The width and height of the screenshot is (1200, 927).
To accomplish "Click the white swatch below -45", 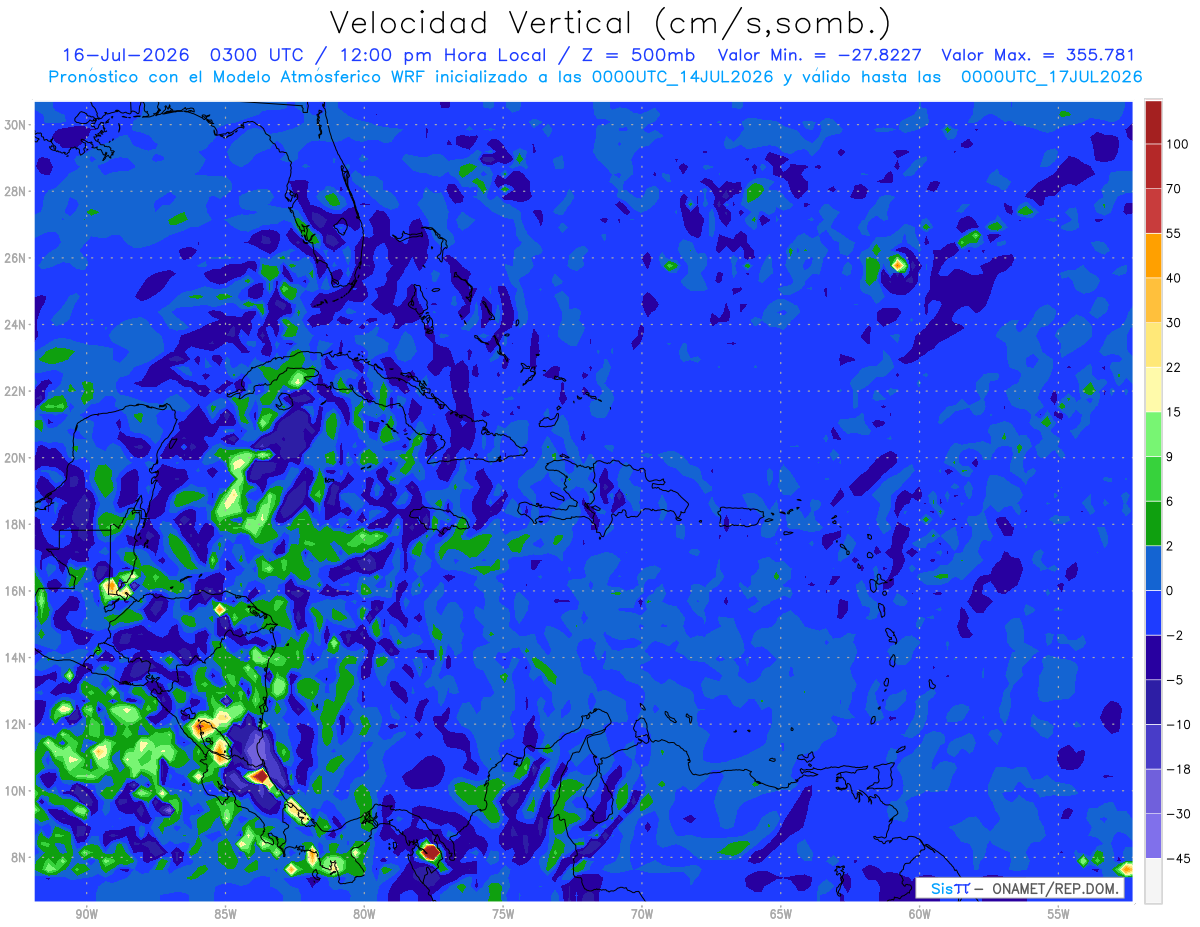I will [1152, 880].
